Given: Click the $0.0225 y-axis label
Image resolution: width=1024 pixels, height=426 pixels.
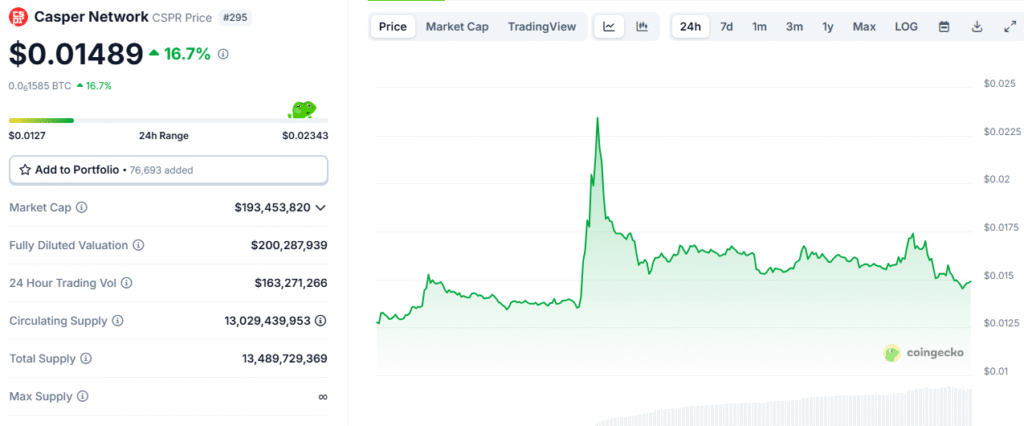Looking at the screenshot, I should click(1002, 132).
